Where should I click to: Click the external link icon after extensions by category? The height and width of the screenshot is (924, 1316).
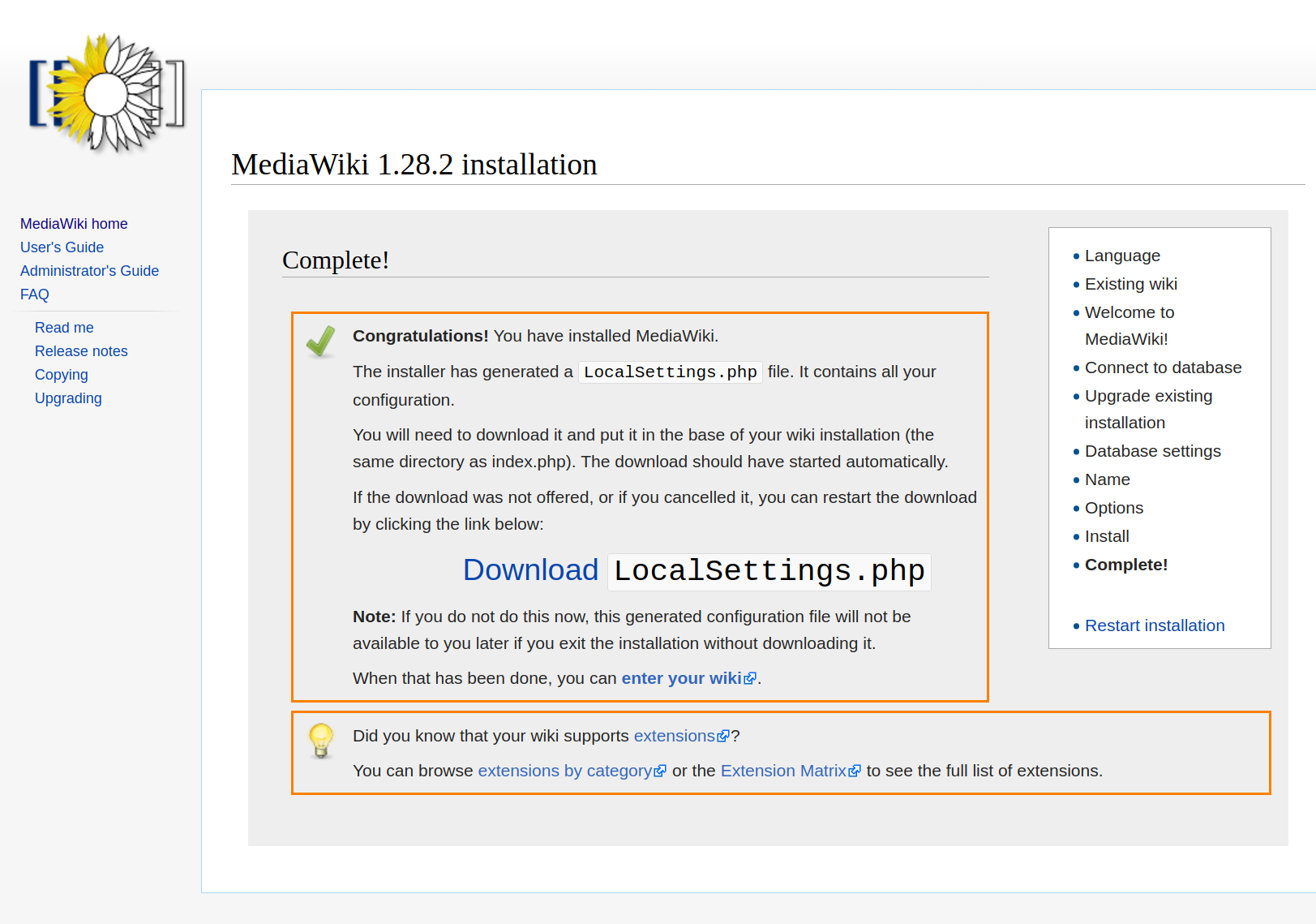[x=660, y=770]
